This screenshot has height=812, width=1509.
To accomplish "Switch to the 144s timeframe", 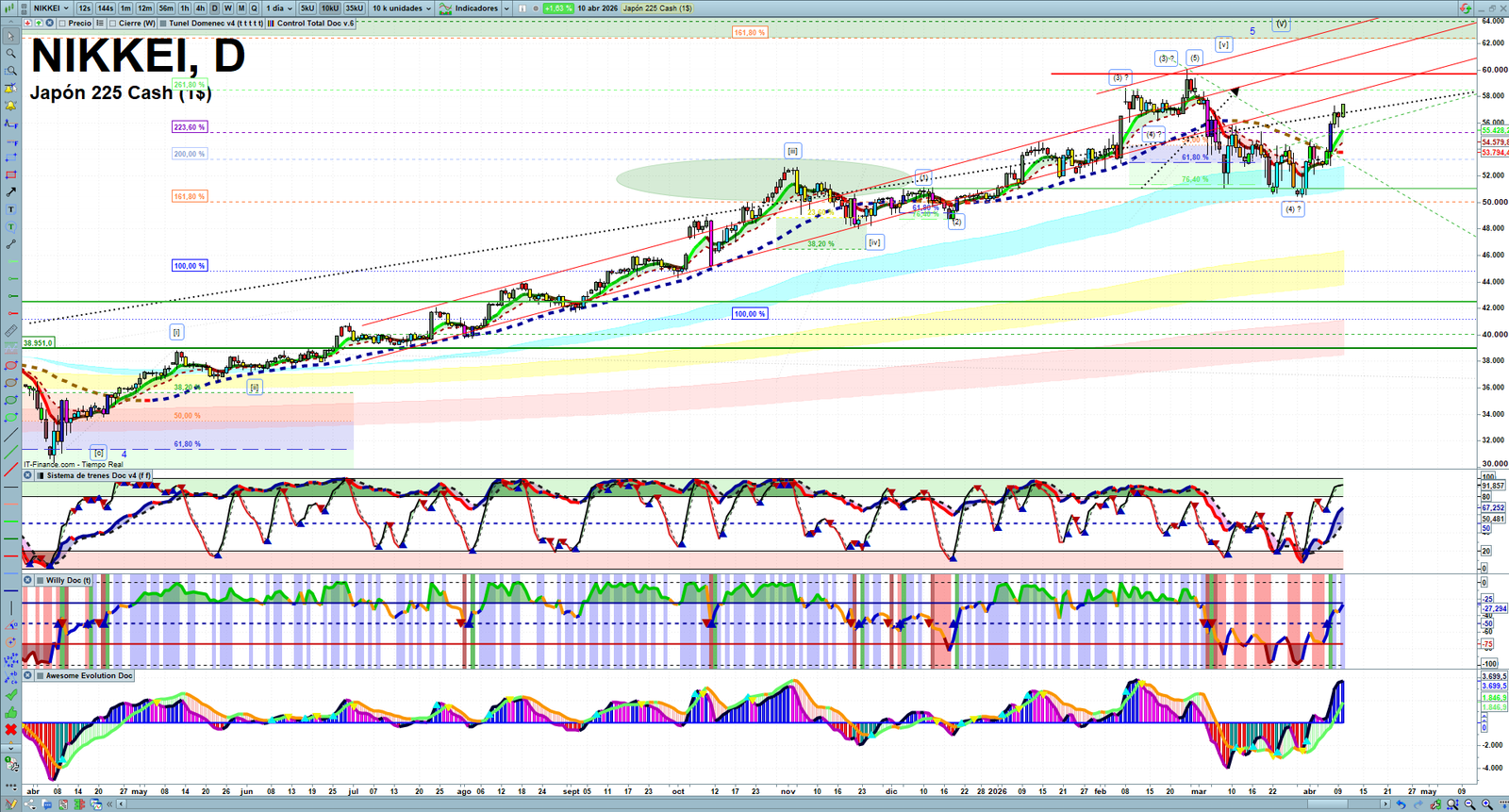I will (106, 8).
